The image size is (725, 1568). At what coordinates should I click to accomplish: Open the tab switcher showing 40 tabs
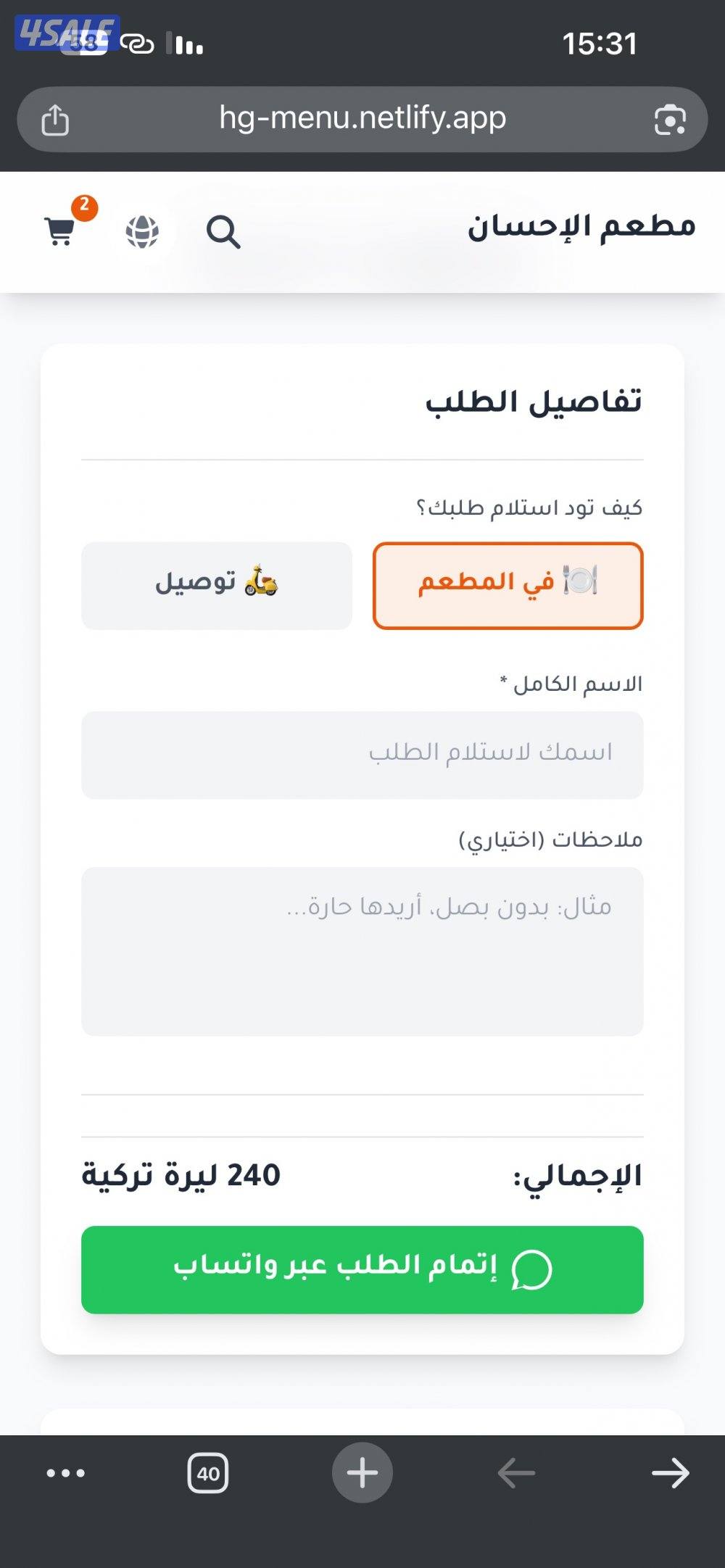209,1471
